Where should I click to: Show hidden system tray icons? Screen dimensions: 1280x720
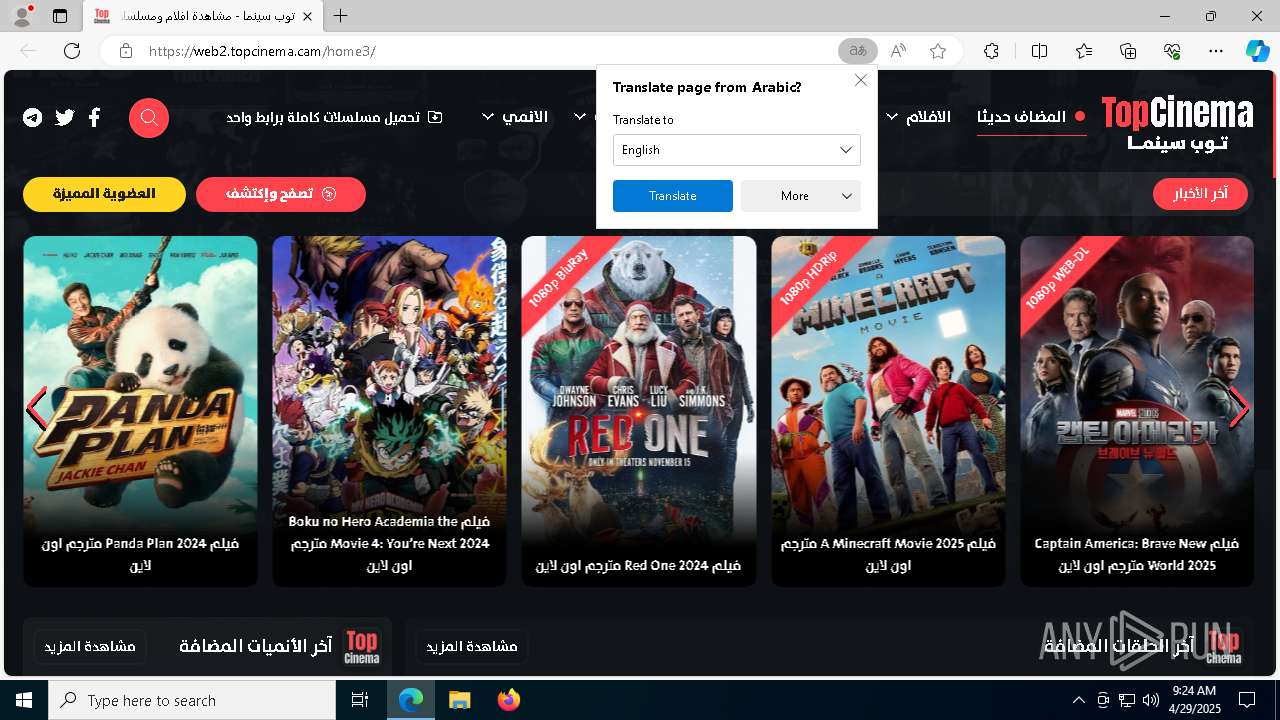[x=1078, y=700]
